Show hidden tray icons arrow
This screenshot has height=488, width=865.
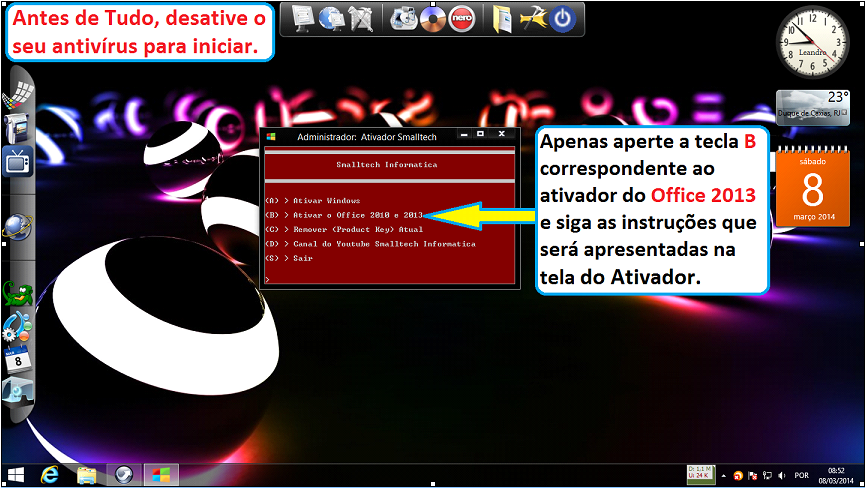click(724, 475)
